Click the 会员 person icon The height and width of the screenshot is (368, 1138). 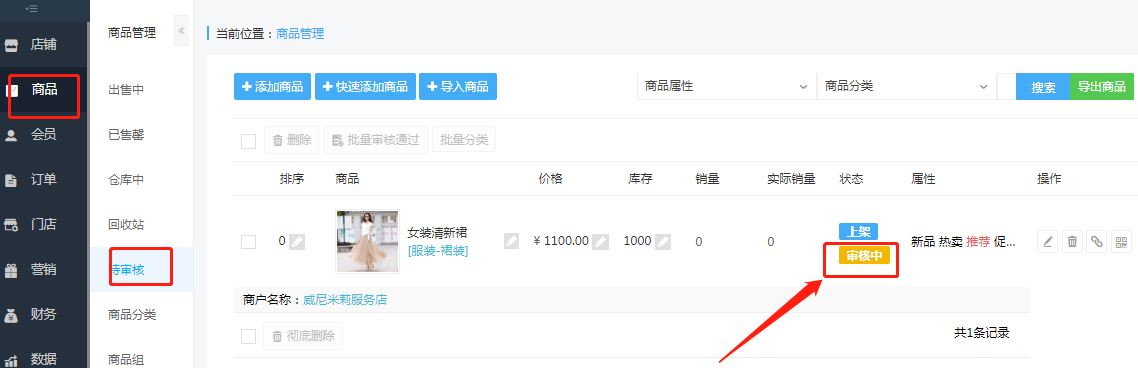(x=12, y=136)
